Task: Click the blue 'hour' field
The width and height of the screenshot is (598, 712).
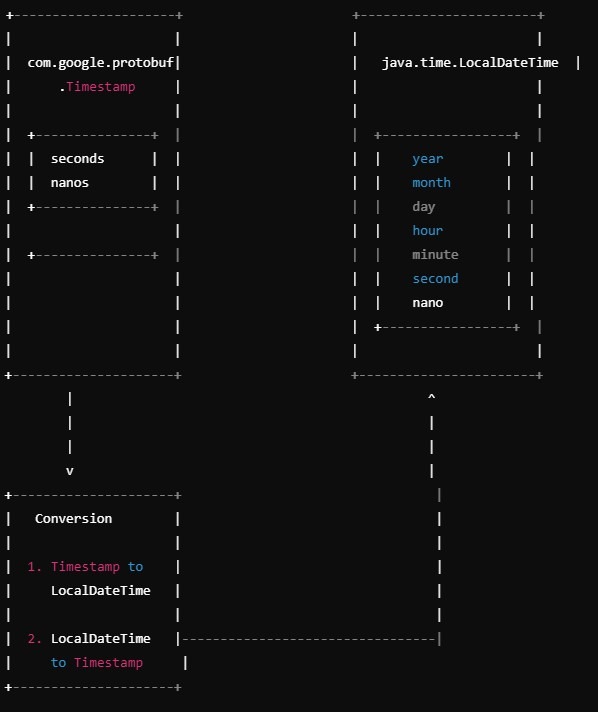Action: [427, 230]
